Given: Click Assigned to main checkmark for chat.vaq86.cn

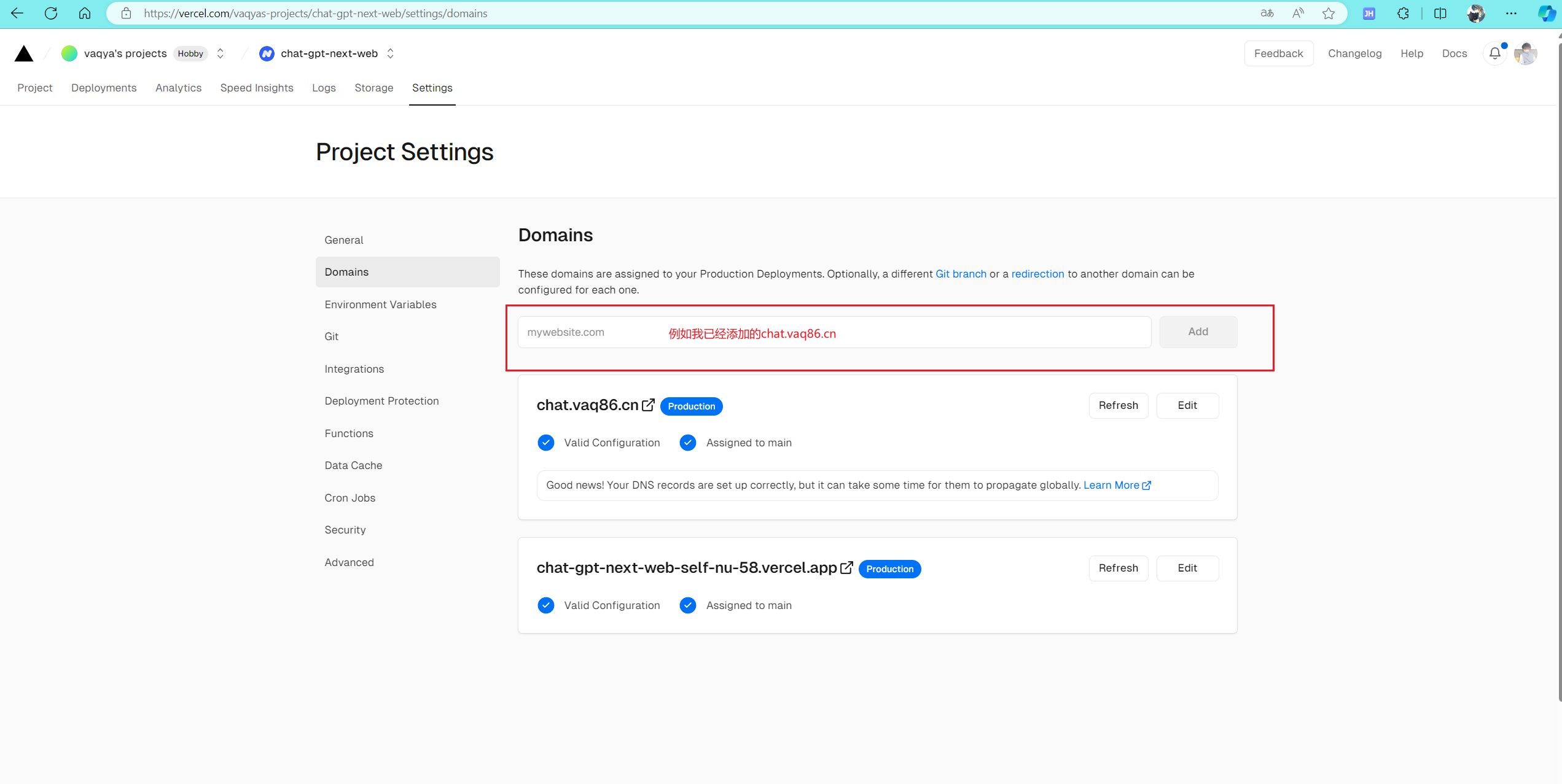Looking at the screenshot, I should (x=688, y=443).
